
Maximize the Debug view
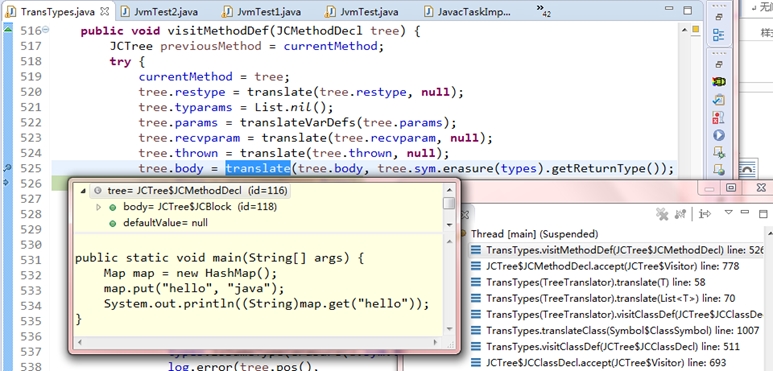tap(763, 214)
